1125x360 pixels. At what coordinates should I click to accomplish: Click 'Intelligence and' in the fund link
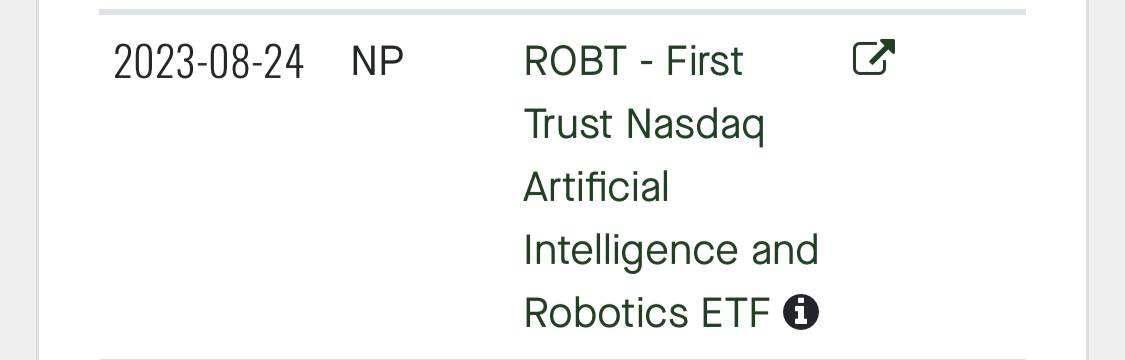[x=671, y=250]
